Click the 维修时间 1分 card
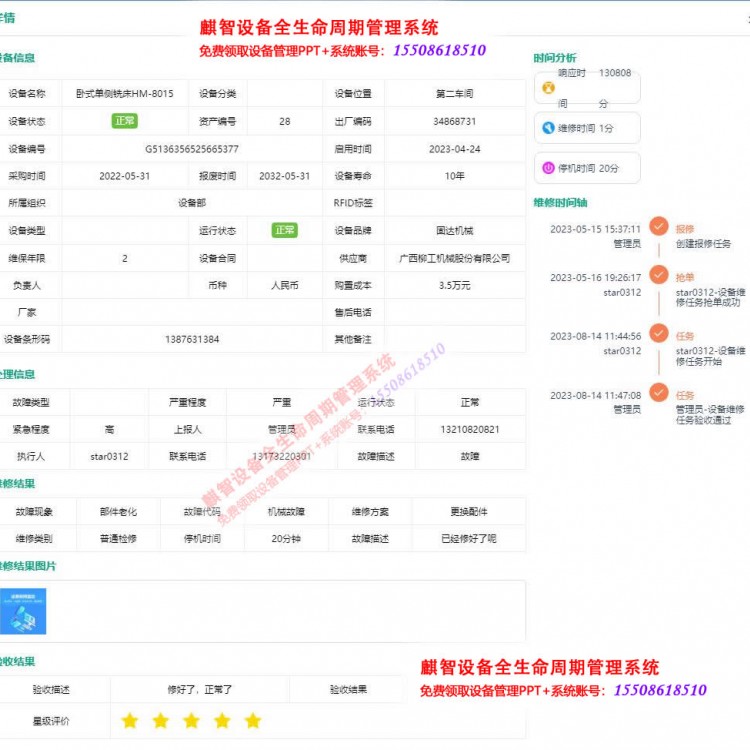This screenshot has width=750, height=750. pos(587,128)
